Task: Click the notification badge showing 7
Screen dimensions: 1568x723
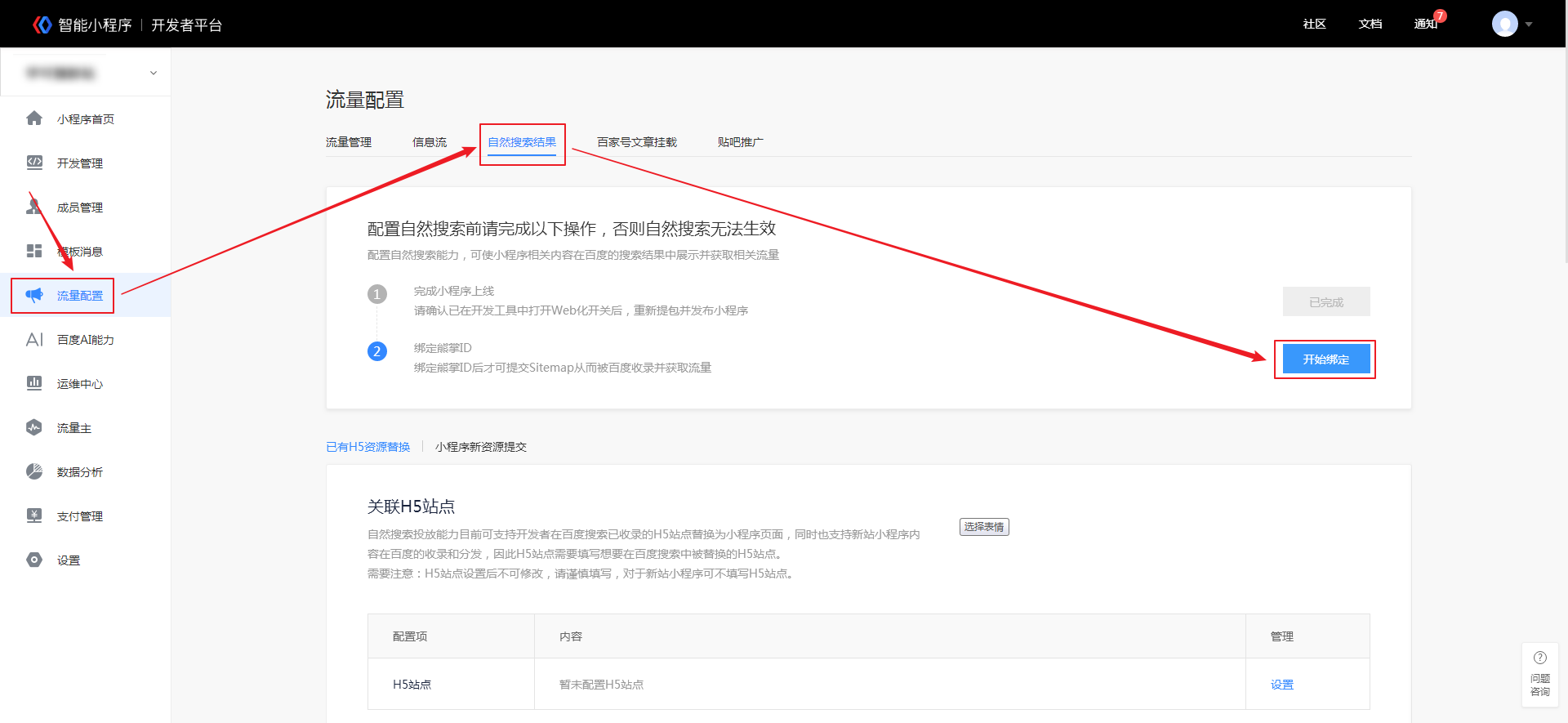Action: click(x=1440, y=16)
